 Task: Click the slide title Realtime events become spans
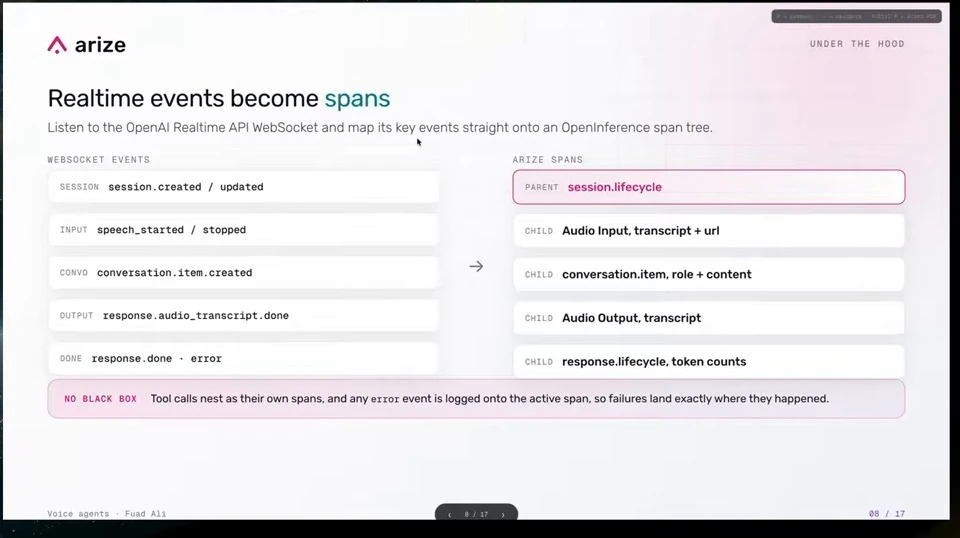click(x=219, y=99)
